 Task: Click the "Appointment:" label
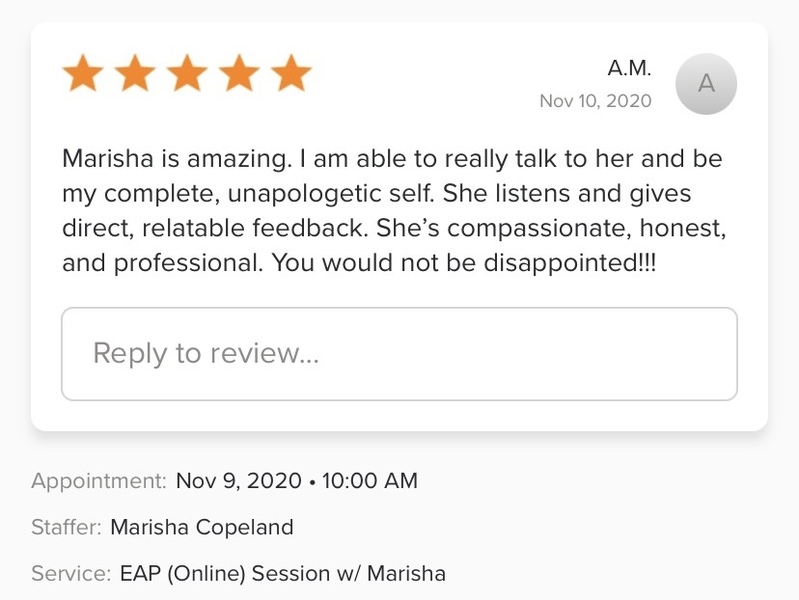click(99, 481)
